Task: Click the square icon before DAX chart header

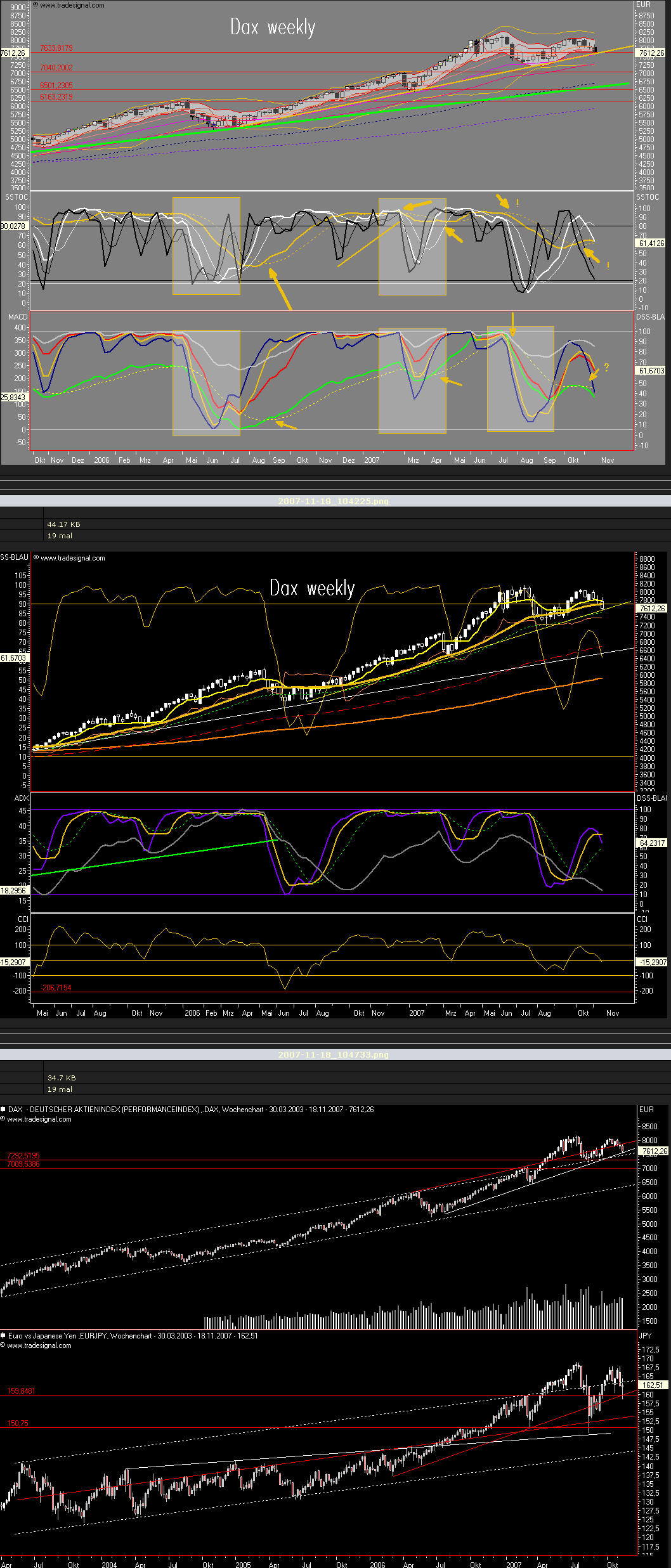Action: tap(3, 1109)
